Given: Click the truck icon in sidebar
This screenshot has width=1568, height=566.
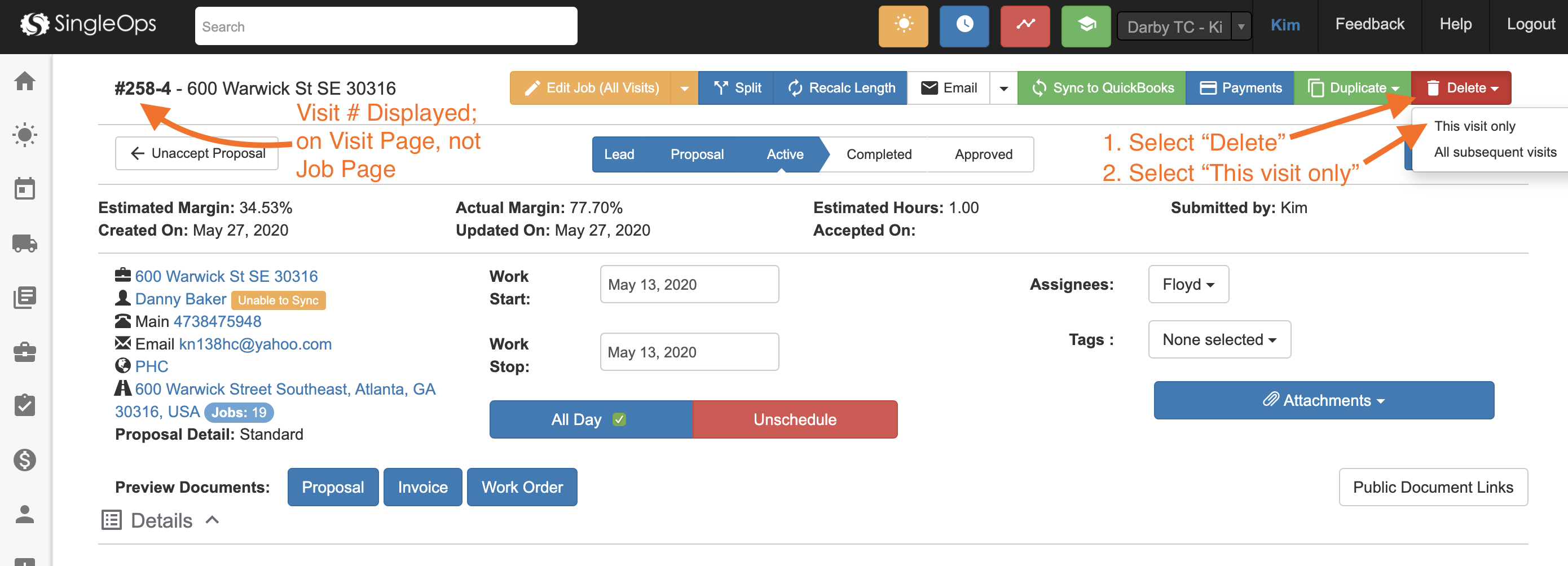Looking at the screenshot, I should click(25, 244).
